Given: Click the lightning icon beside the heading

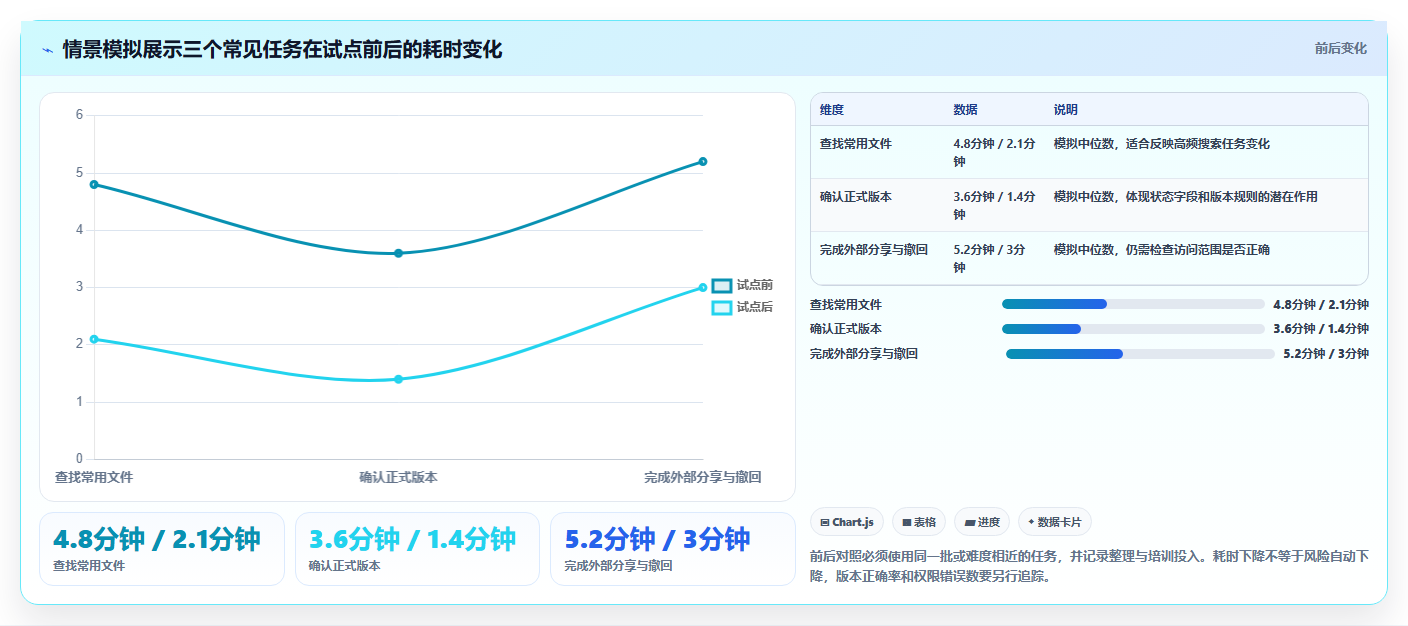Looking at the screenshot, I should (47, 50).
